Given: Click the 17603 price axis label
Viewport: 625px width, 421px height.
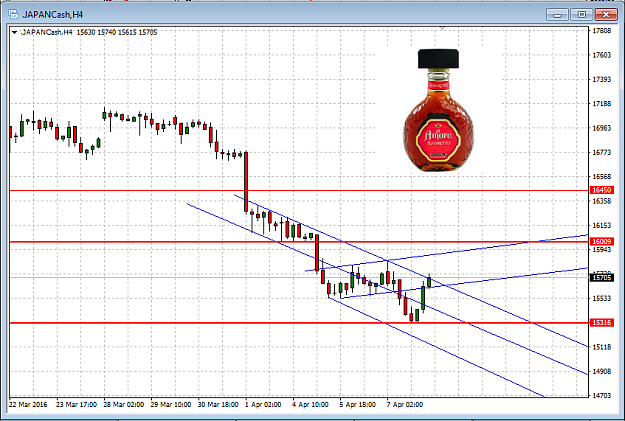Looking at the screenshot, I should [601, 55].
